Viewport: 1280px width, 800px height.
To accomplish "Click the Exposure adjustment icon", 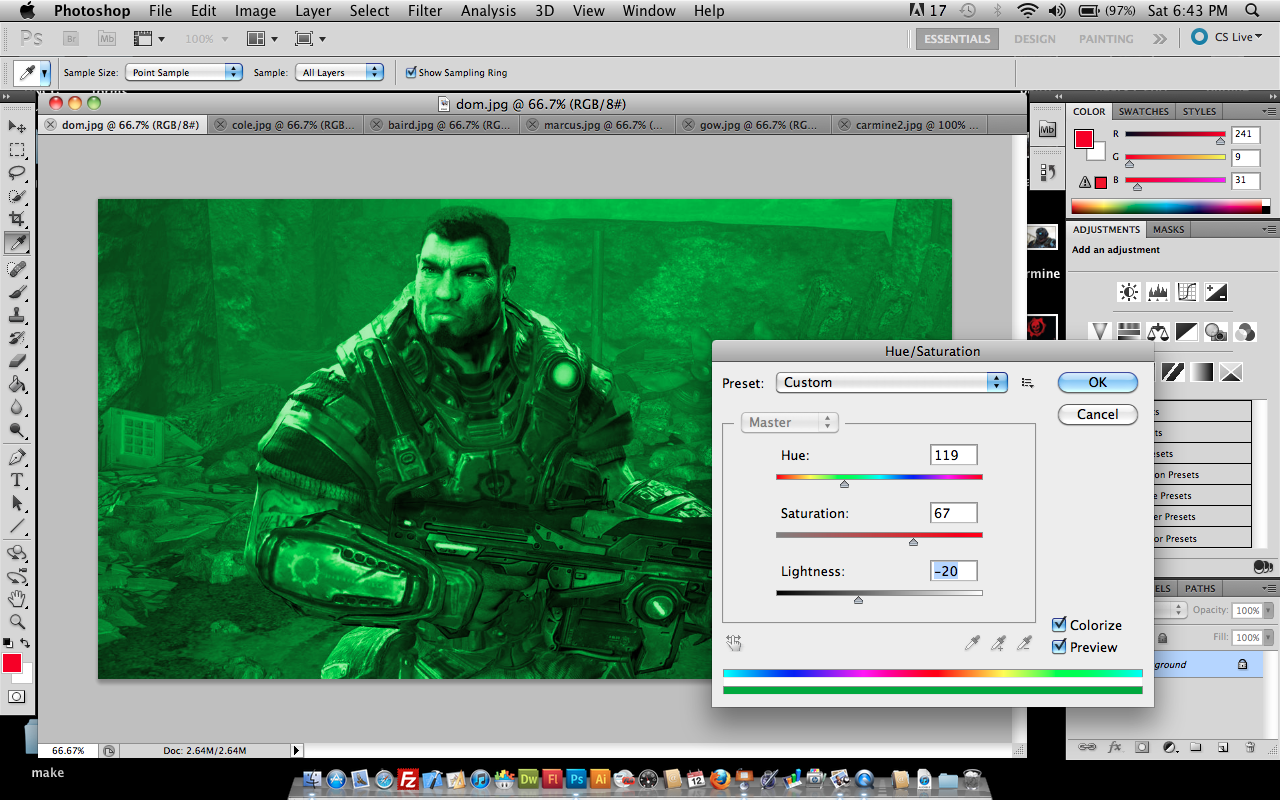I will [1216, 292].
